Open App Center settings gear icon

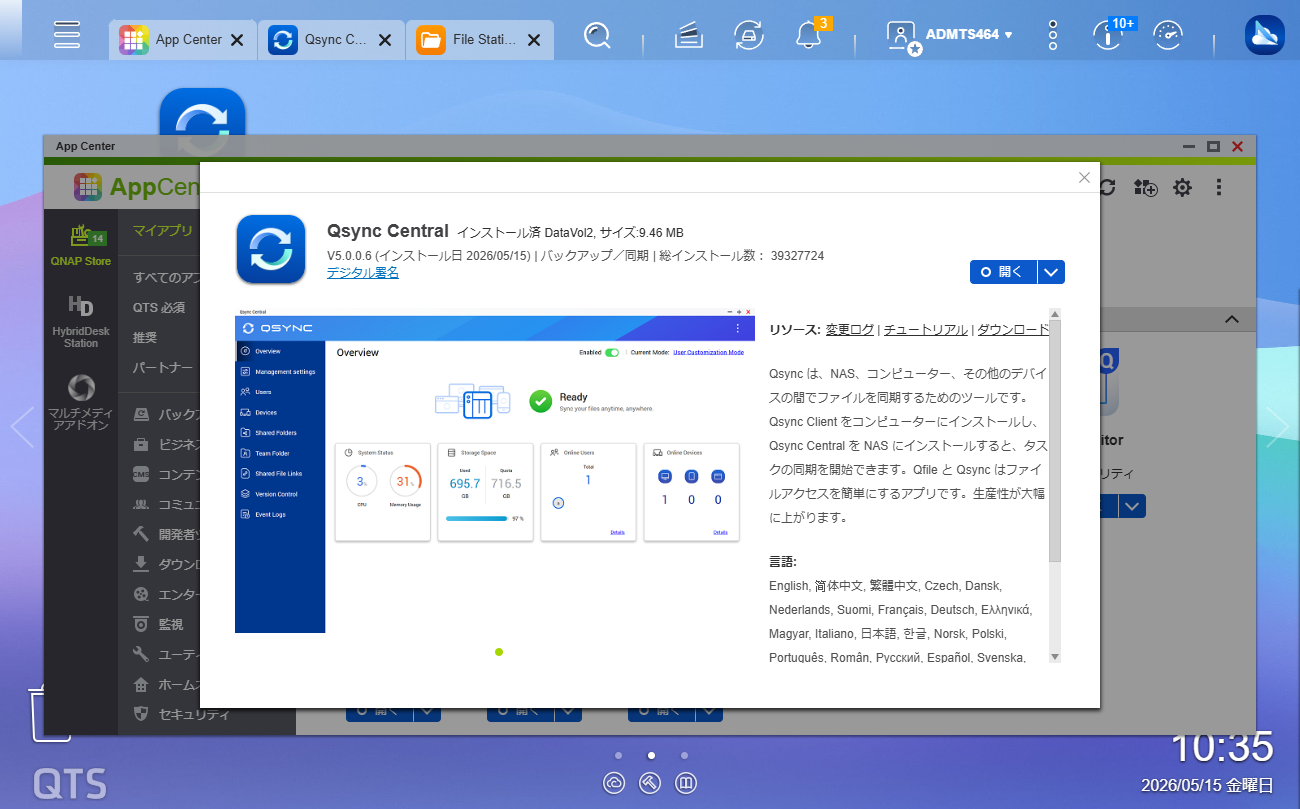[1182, 187]
